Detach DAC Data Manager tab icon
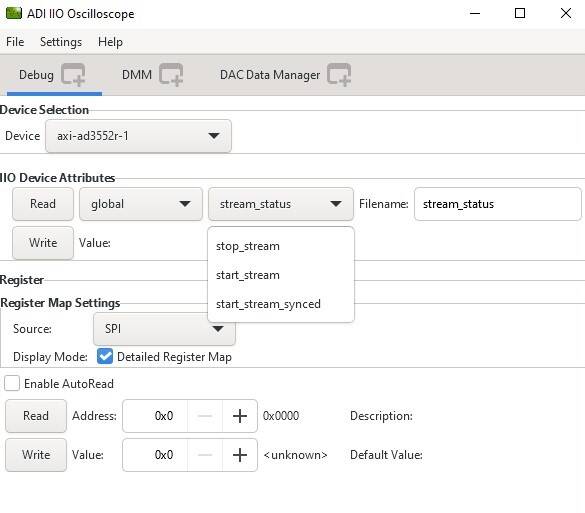585x513 pixels. (339, 75)
